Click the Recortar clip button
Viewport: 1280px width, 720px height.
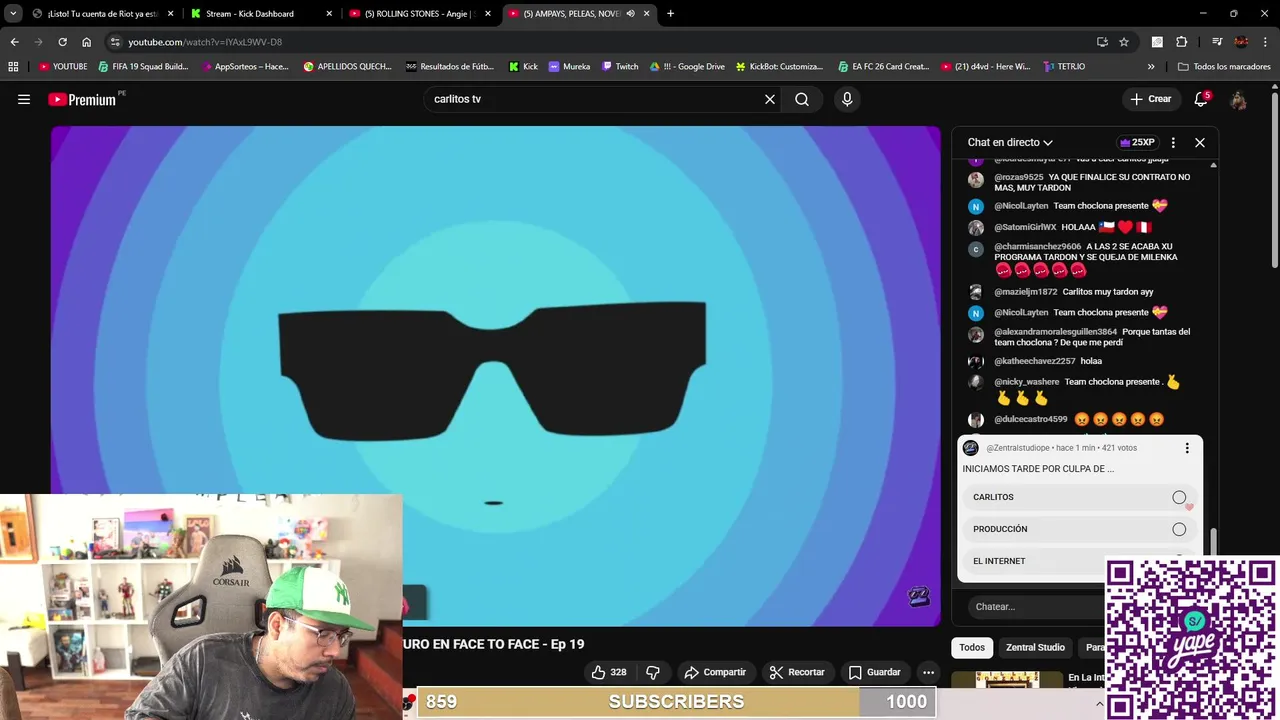796,672
